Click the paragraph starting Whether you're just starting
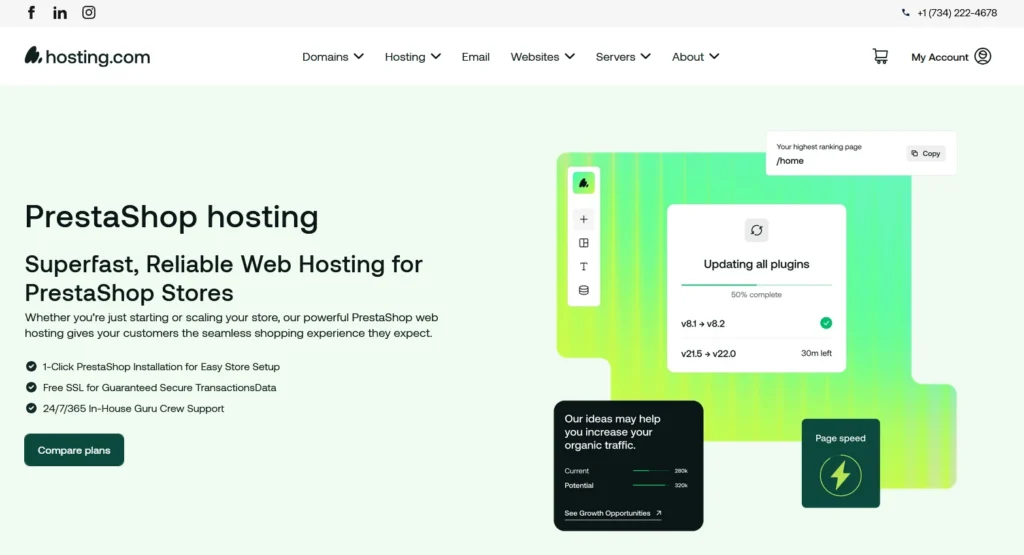 (232, 325)
